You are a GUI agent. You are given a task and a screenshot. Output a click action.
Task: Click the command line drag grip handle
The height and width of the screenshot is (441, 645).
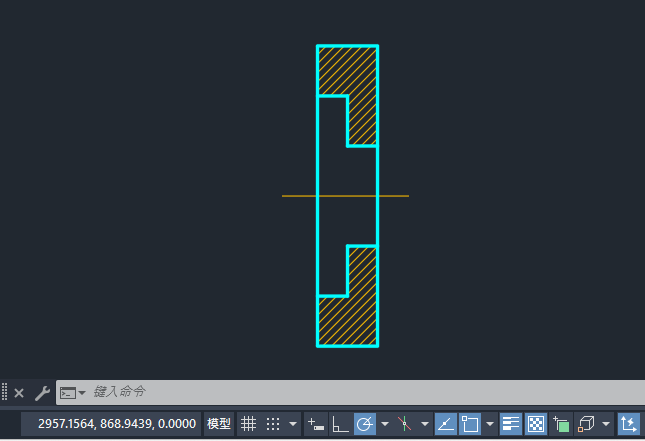click(x=5, y=392)
